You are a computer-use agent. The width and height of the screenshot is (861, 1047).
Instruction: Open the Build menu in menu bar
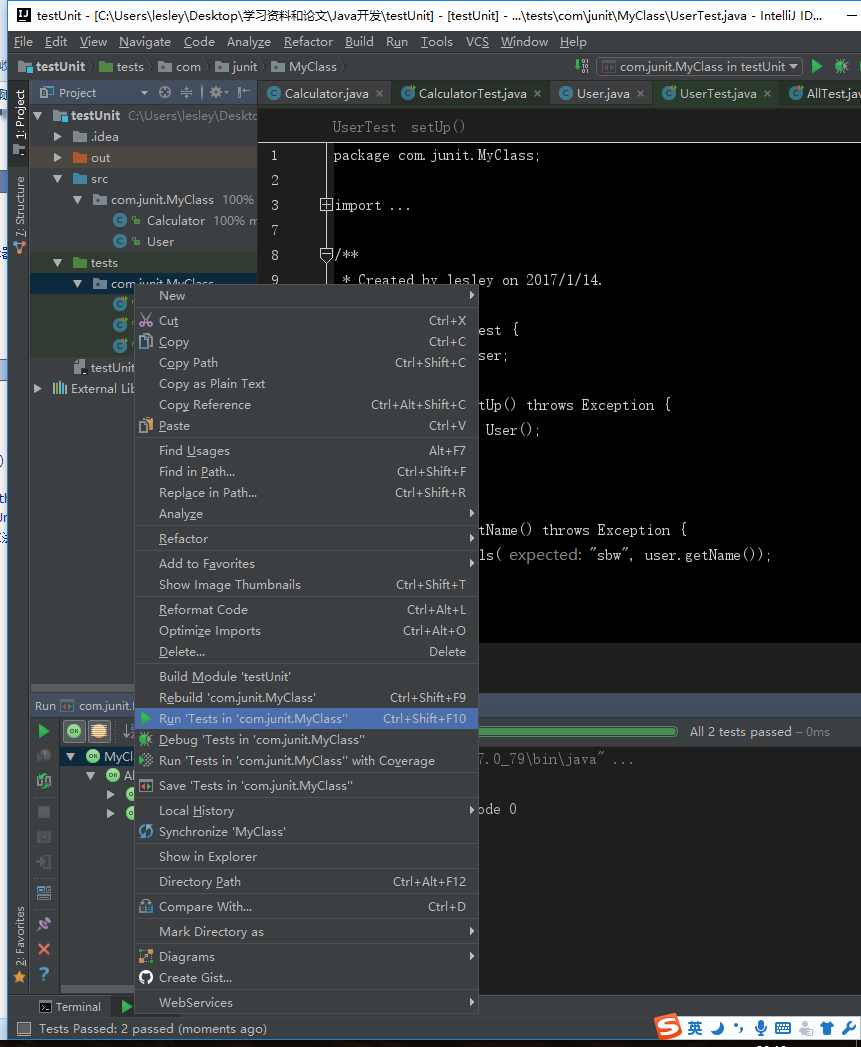[359, 41]
